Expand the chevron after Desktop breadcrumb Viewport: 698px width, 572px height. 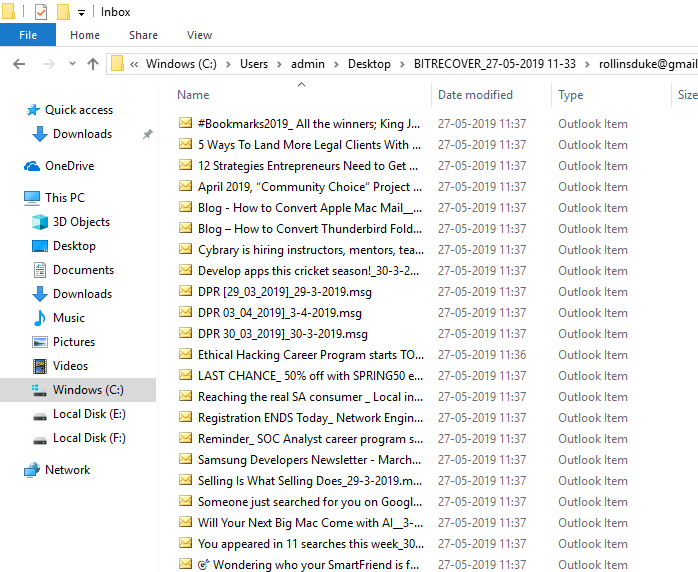pyautogui.click(x=402, y=65)
